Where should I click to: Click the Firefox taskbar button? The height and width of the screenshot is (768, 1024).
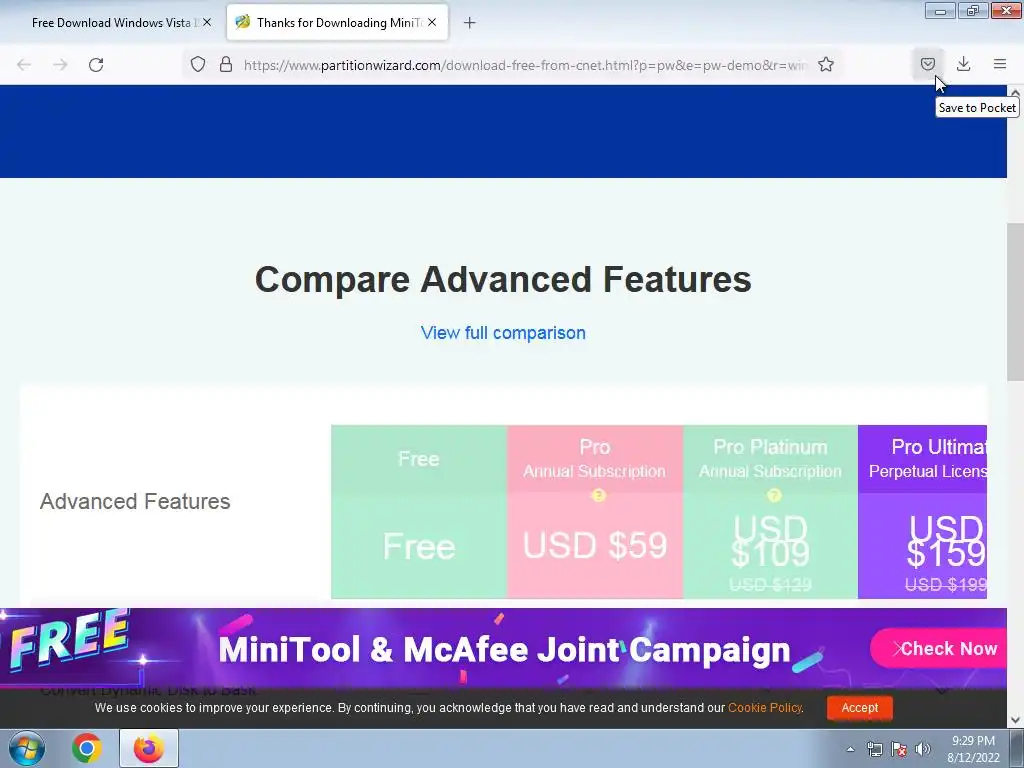pos(149,748)
